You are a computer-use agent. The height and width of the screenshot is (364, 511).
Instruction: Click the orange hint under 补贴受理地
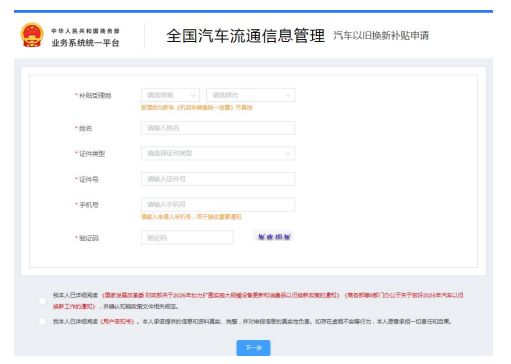(197, 107)
